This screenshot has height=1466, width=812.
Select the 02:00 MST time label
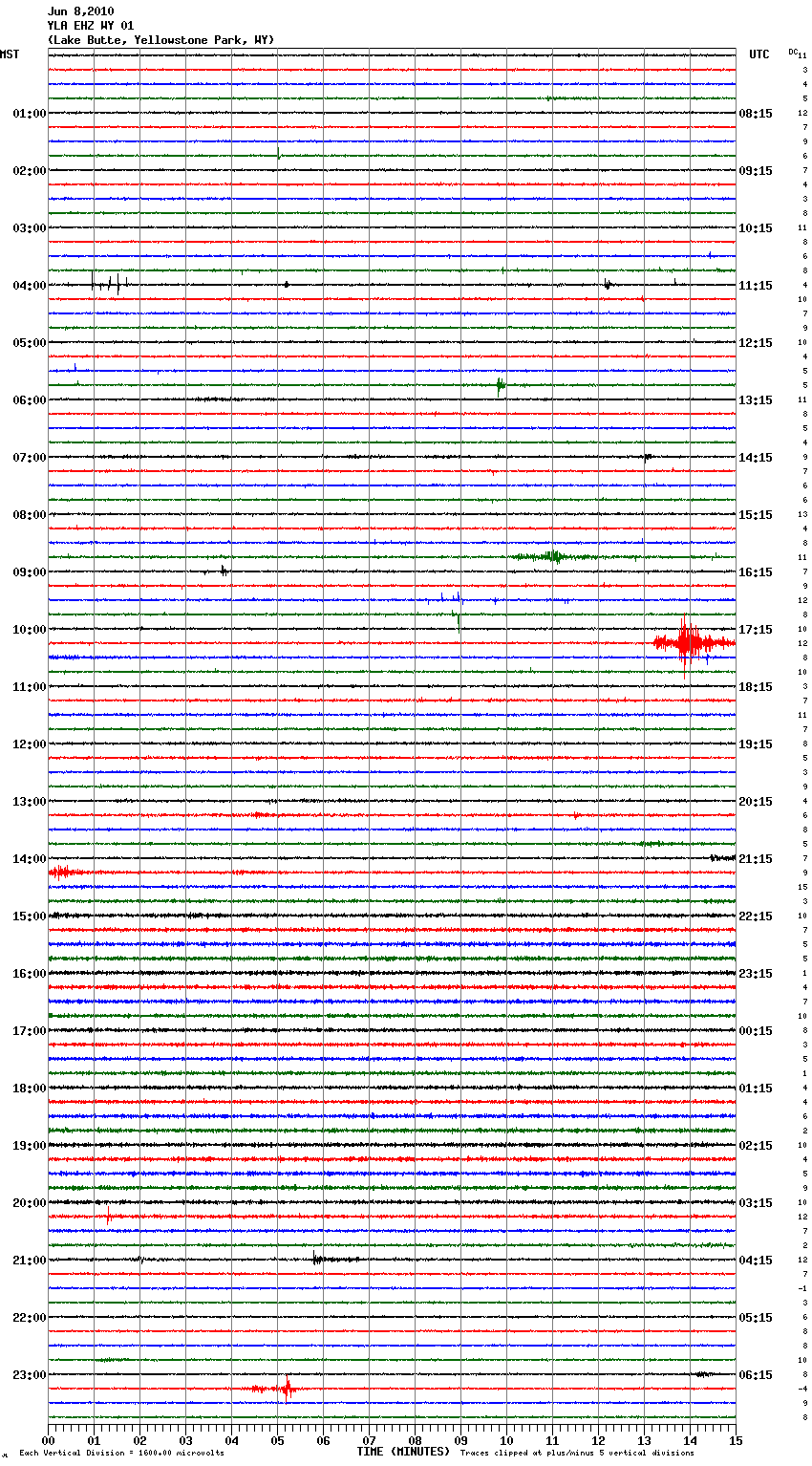pyautogui.click(x=30, y=171)
